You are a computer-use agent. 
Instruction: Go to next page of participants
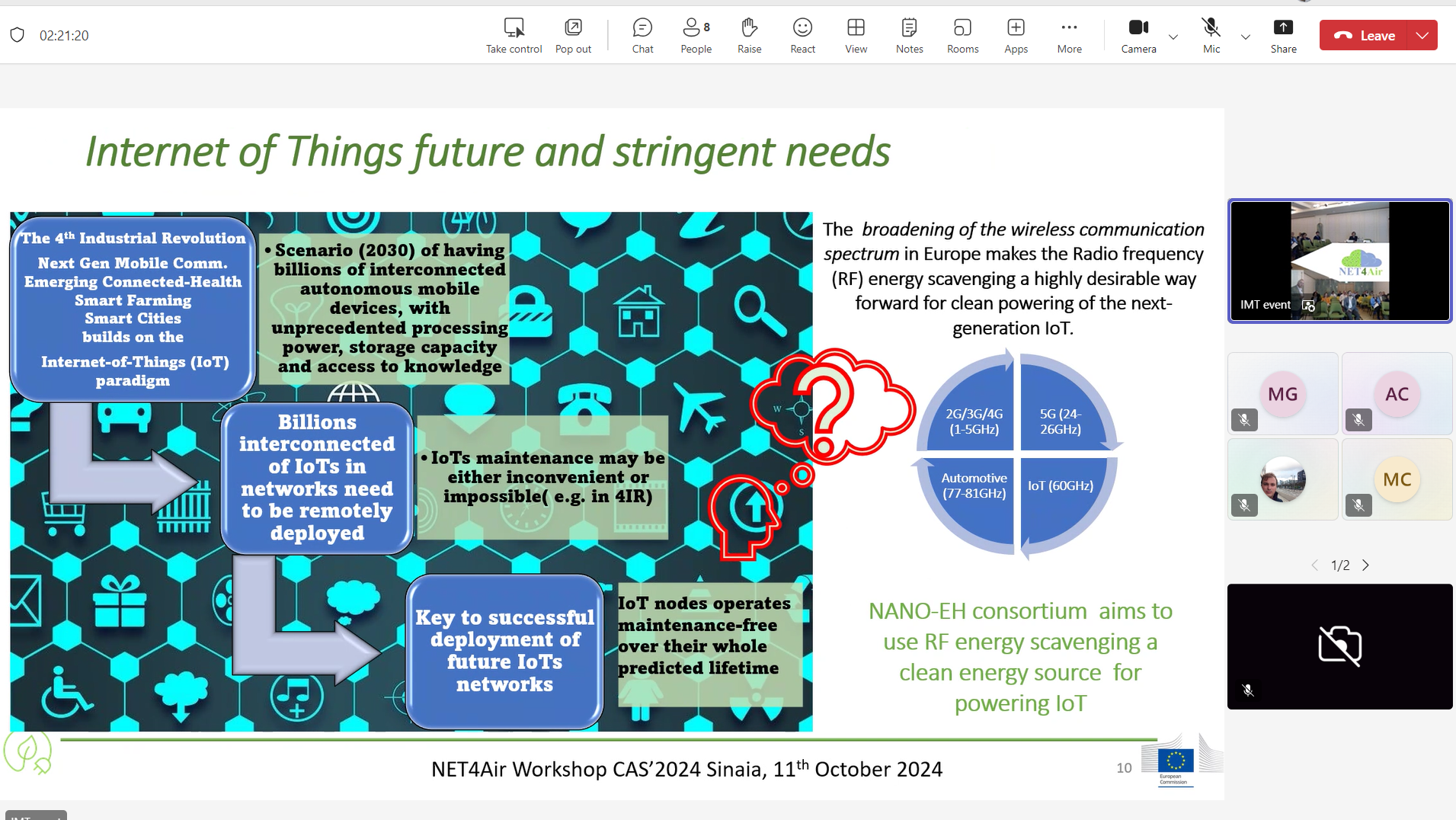pos(1365,565)
